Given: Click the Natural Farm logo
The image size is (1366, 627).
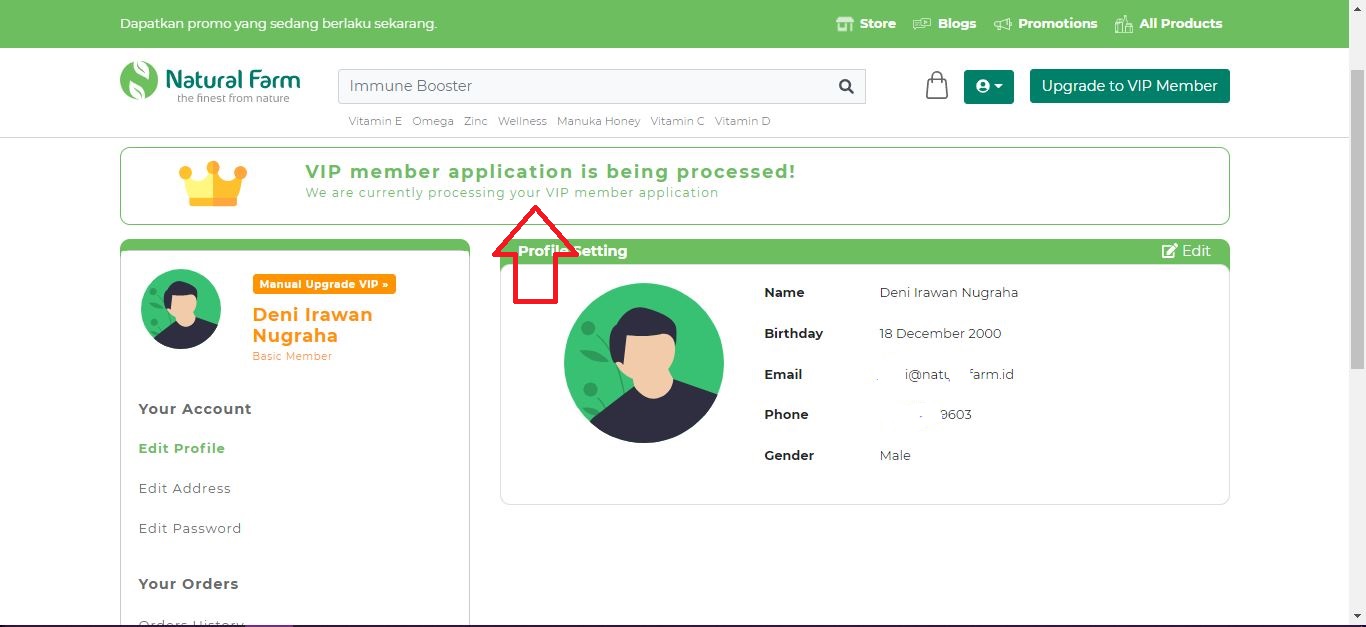Looking at the screenshot, I should (x=210, y=82).
